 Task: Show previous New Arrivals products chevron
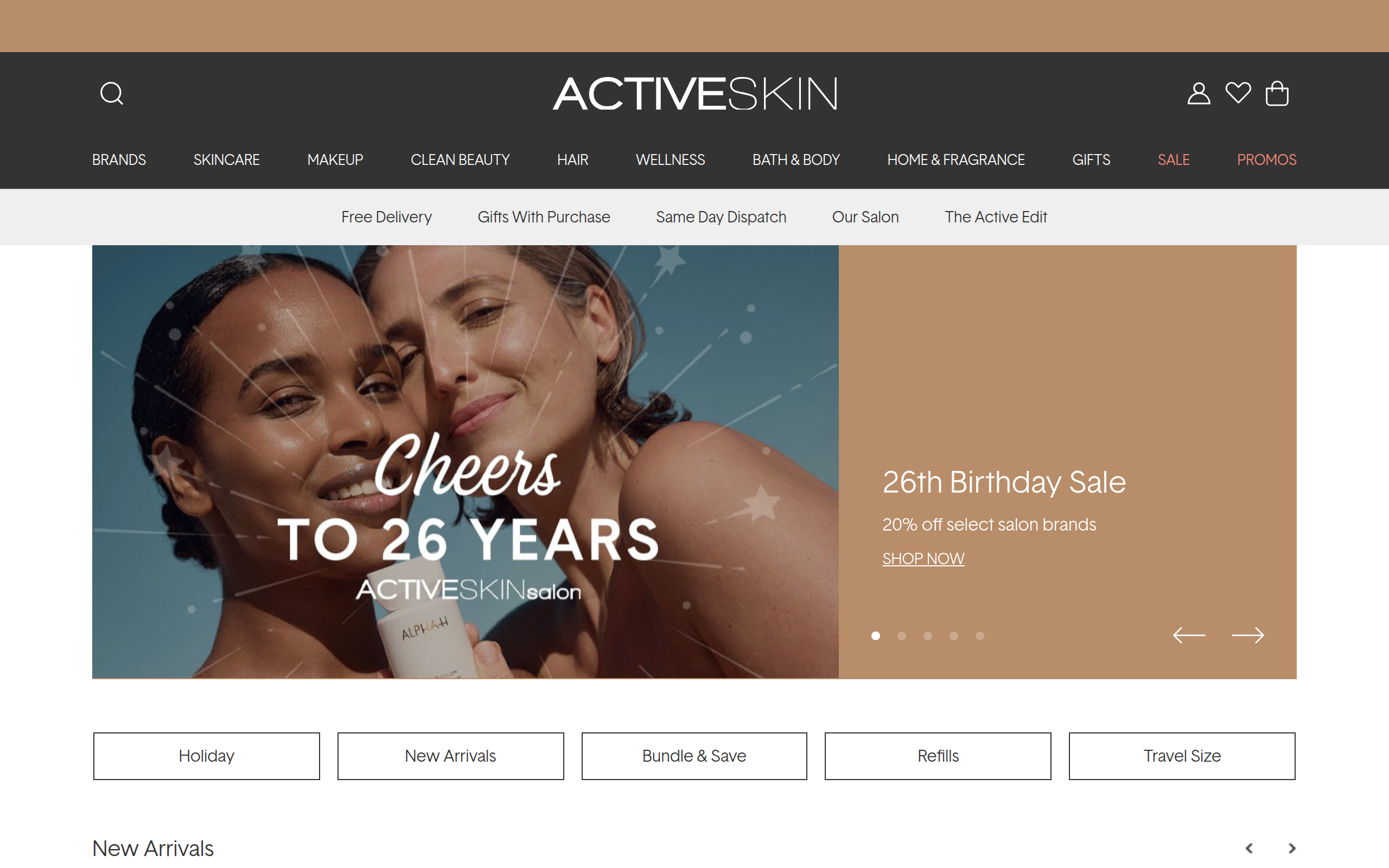(x=1249, y=848)
